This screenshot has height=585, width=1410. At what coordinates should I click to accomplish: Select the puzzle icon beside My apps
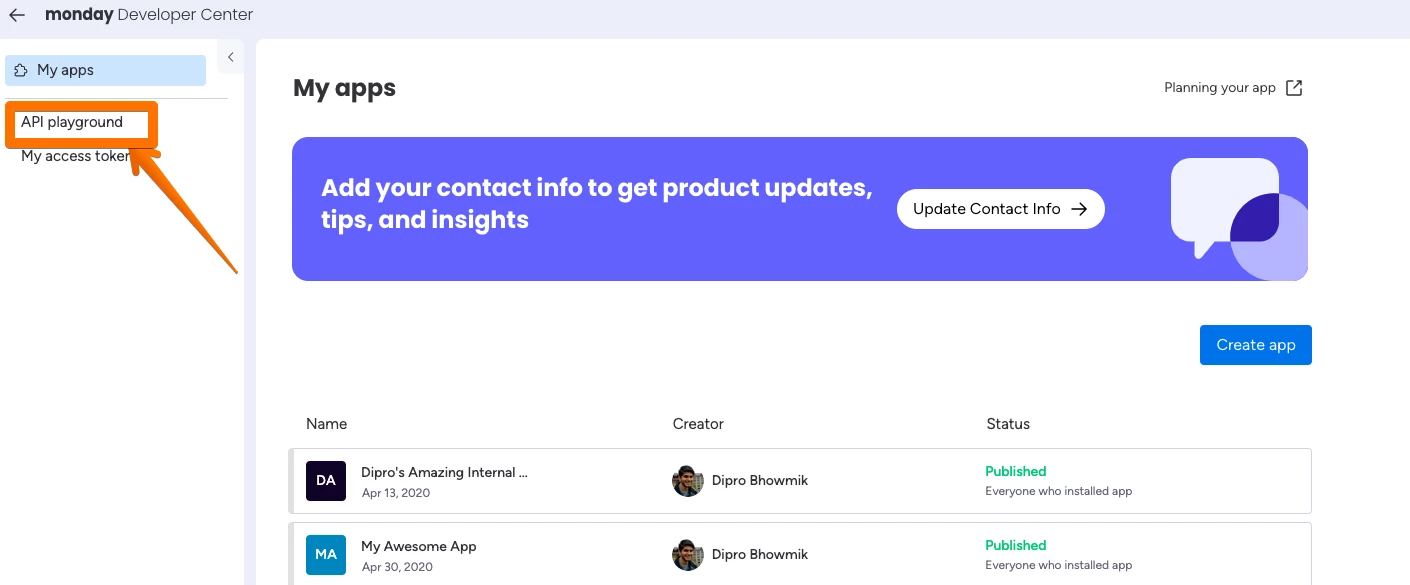(21, 70)
